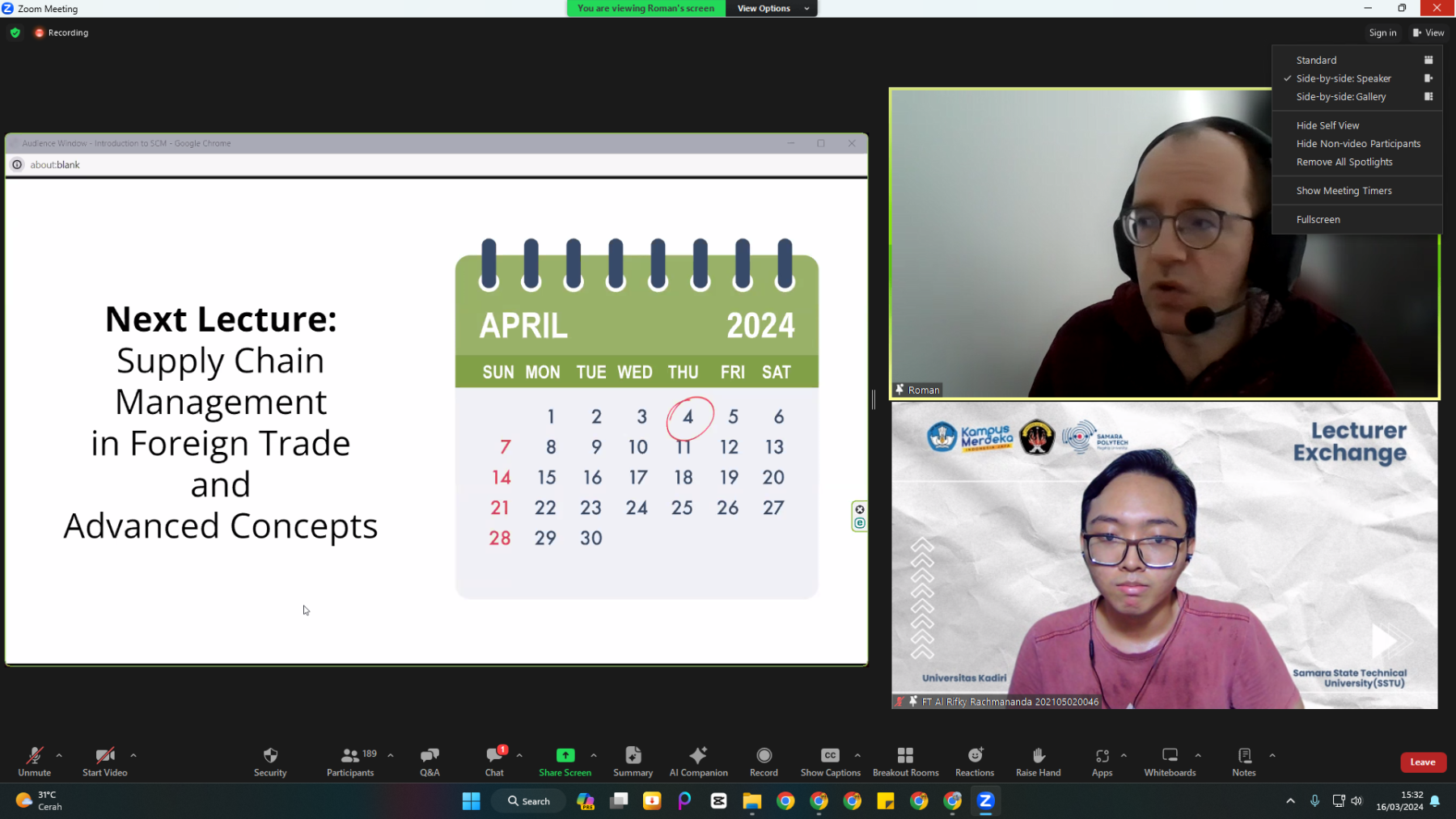The width and height of the screenshot is (1456, 819).
Task: Click the green encryption shield icon
Action: (x=15, y=32)
